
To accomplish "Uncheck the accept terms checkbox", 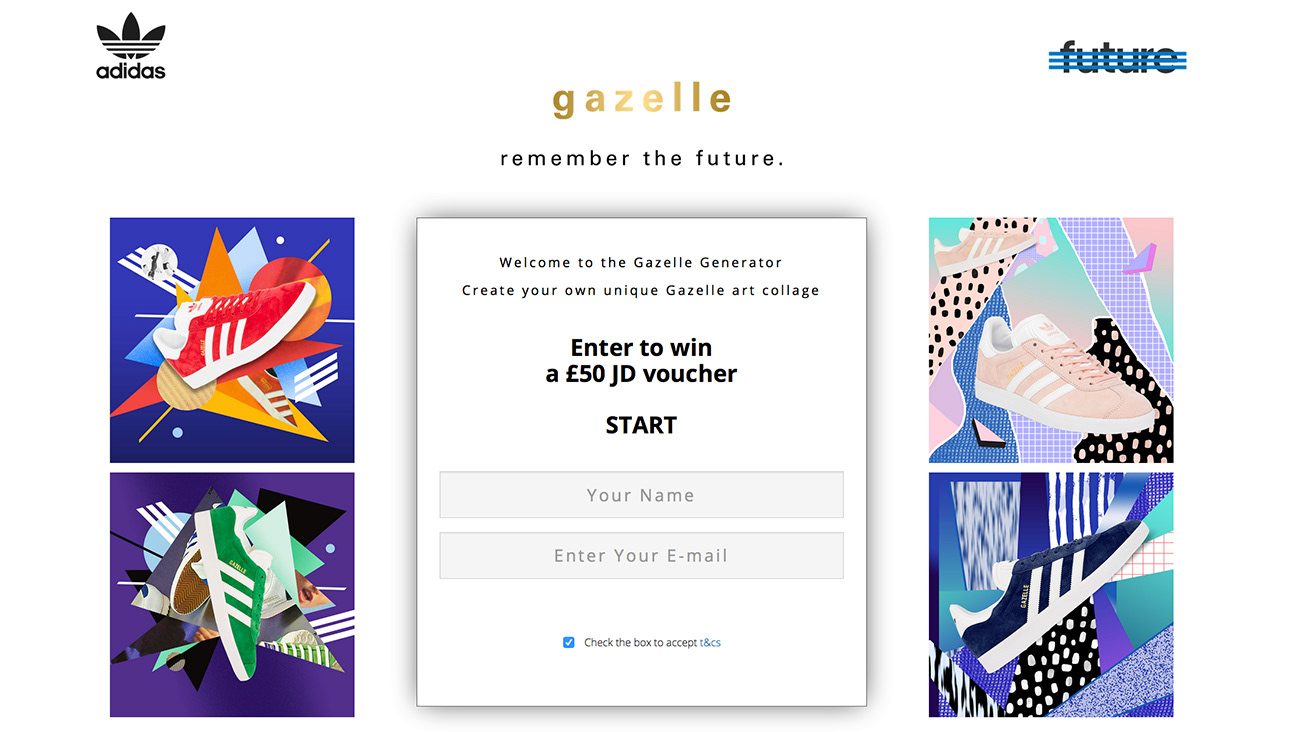I will click(x=569, y=642).
